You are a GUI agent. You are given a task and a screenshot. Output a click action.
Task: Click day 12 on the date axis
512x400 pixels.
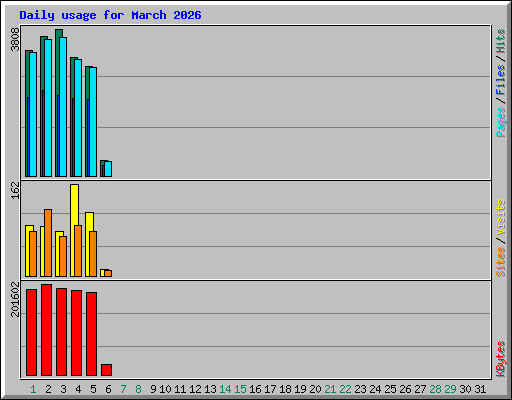(195, 389)
